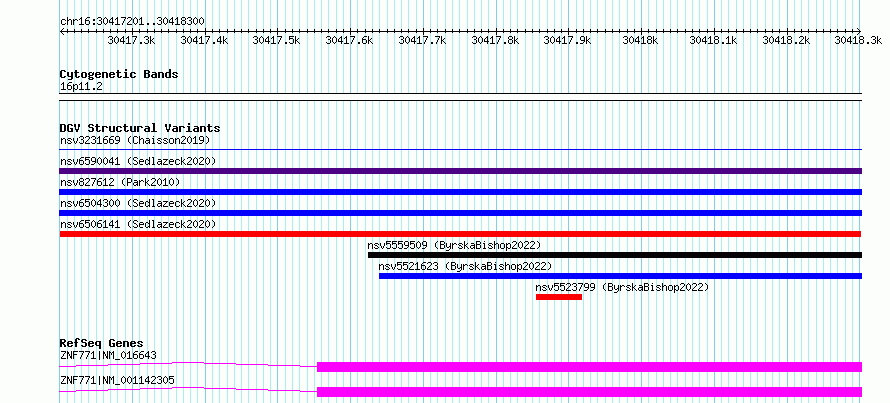The image size is (890, 403).
Task: Click the RefSeq Genes track title
Action: pyautogui.click(x=102, y=343)
